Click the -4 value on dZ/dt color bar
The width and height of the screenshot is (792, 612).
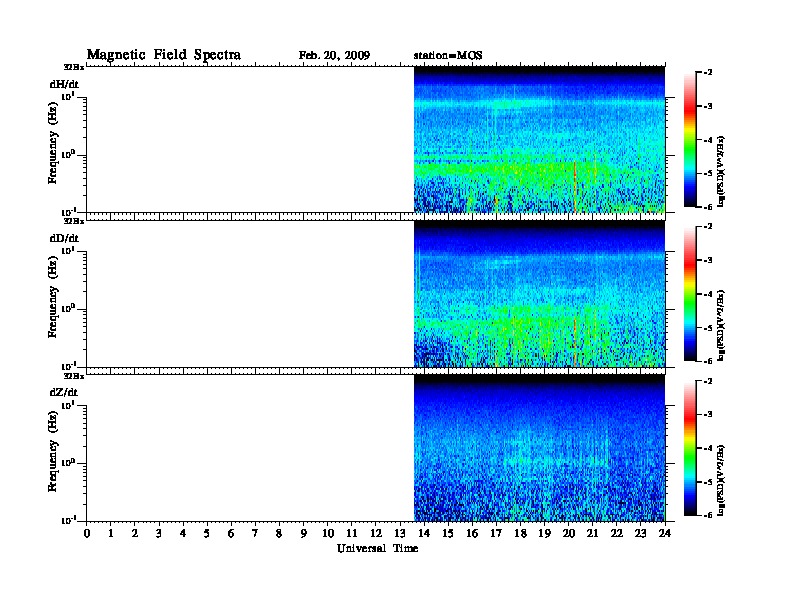(x=708, y=448)
